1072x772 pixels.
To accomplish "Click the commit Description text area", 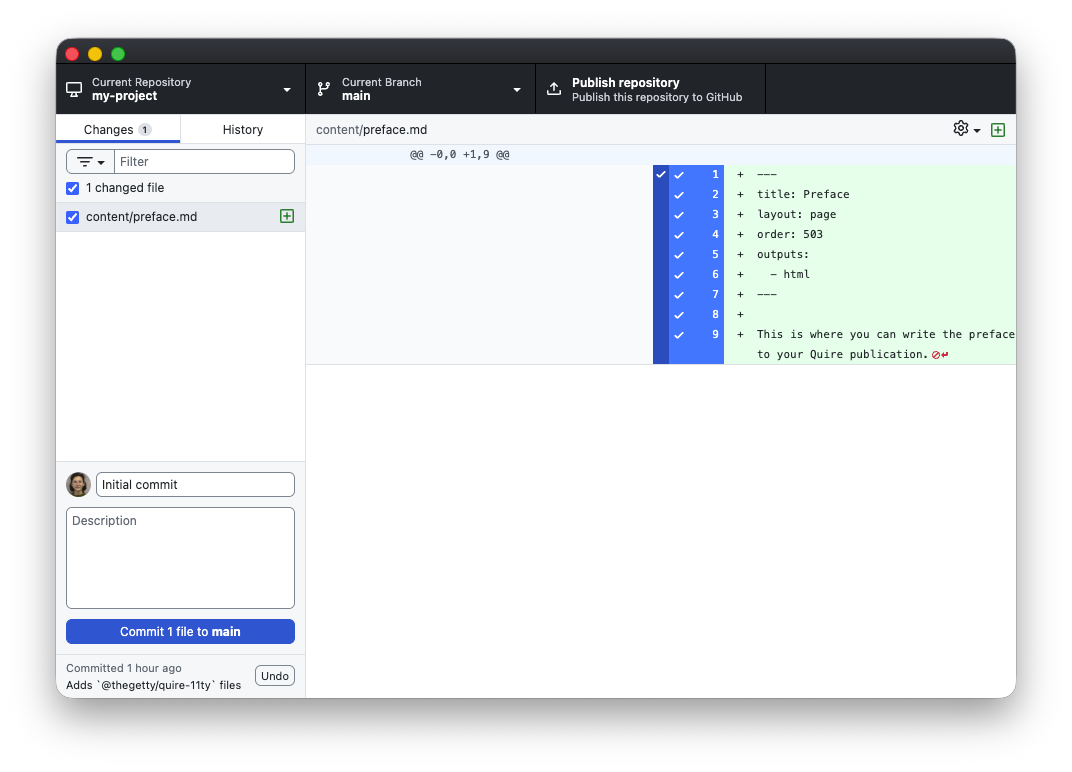I will click(180, 558).
